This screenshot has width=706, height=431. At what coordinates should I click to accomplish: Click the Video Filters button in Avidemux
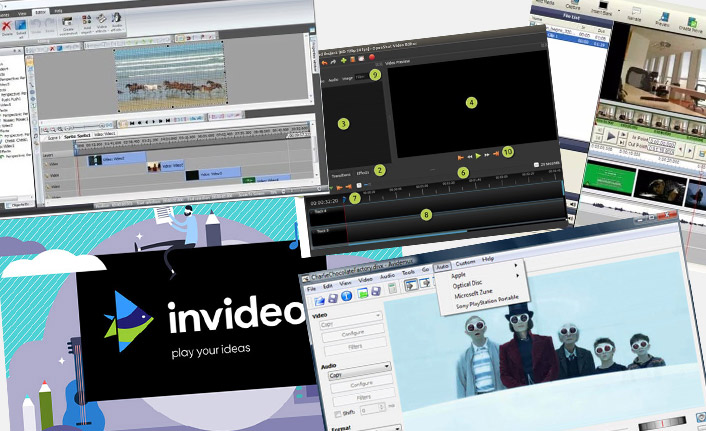(355, 346)
